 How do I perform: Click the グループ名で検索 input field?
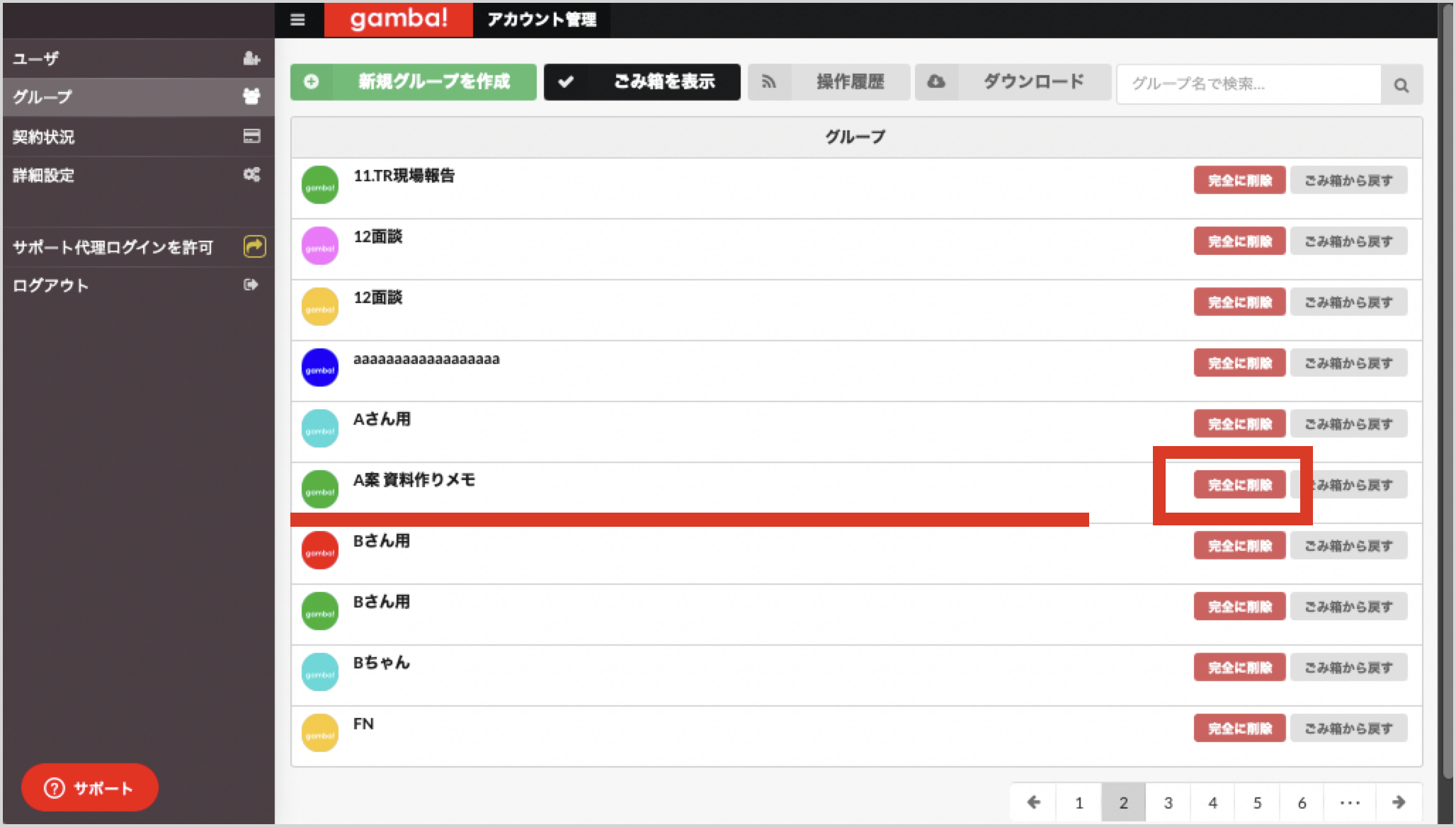(x=1249, y=84)
